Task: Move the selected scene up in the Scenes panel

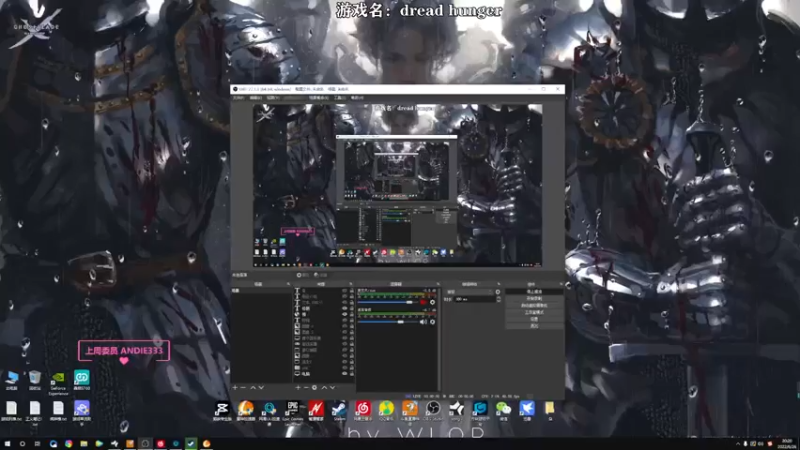Action: click(x=253, y=388)
